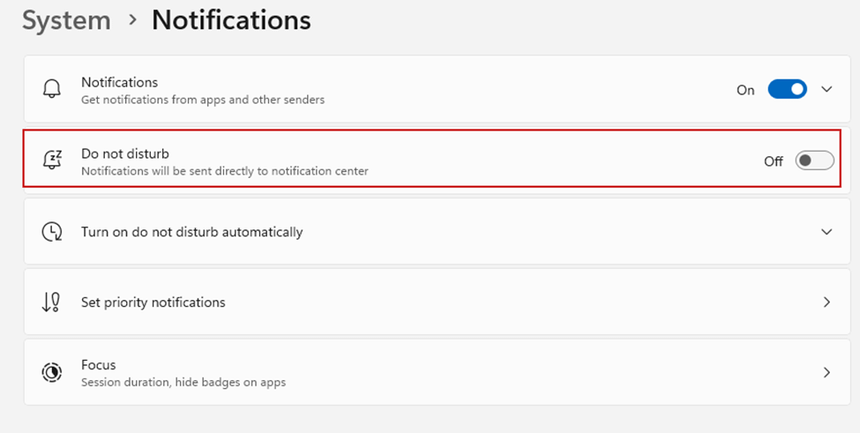
Task: Enable the Do not disturb toggle
Action: coord(814,161)
